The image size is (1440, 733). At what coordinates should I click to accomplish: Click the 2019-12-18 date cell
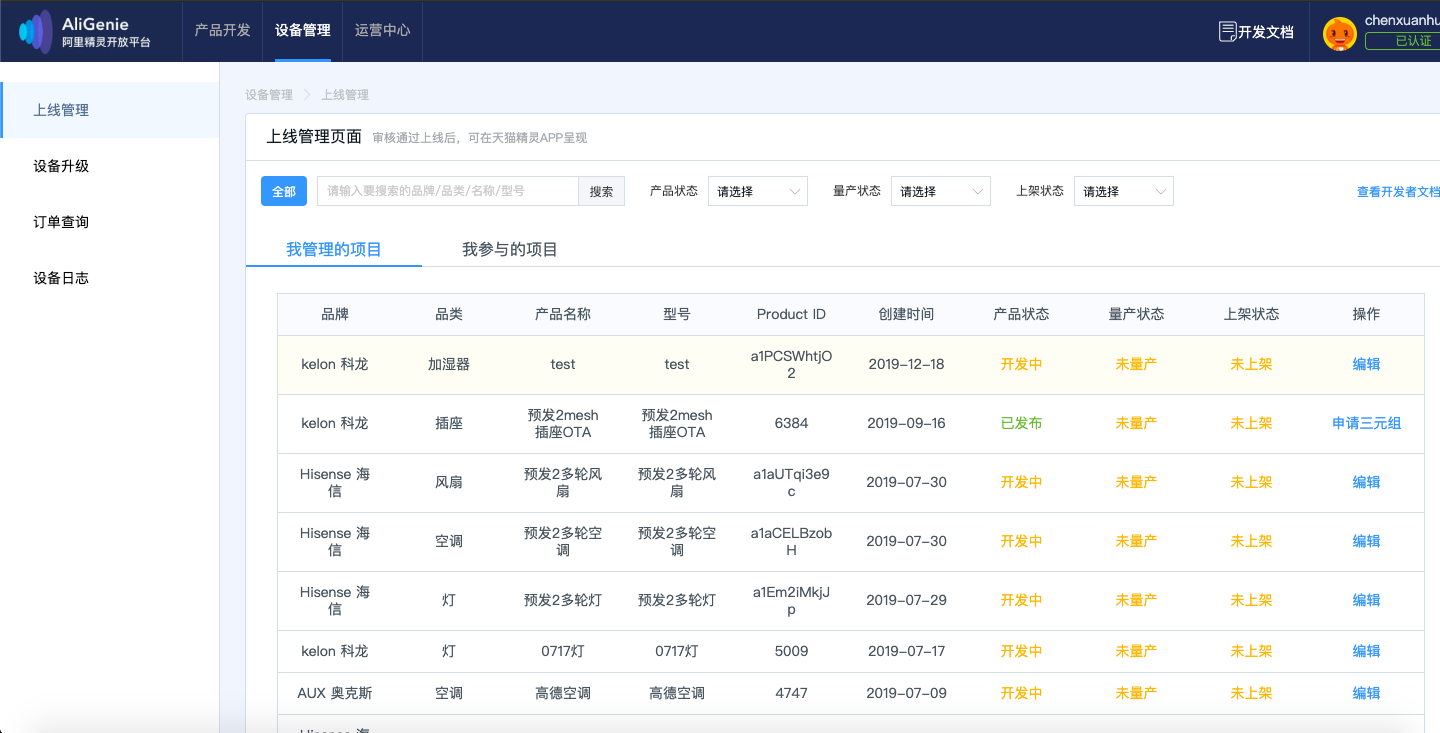pos(906,364)
